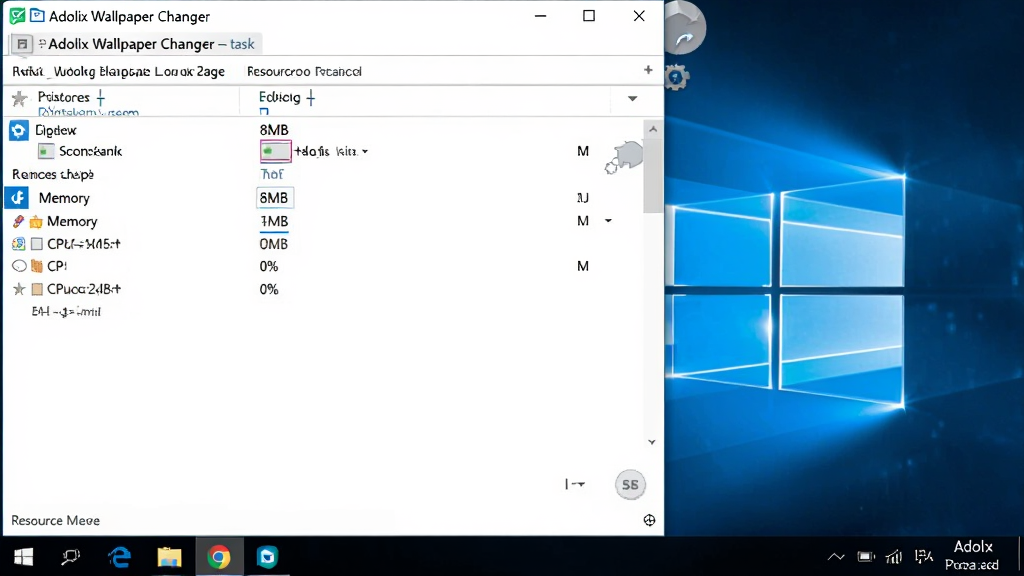The image size is (1024, 576).
Task: Click the Digdew row label
Action: click(56, 130)
